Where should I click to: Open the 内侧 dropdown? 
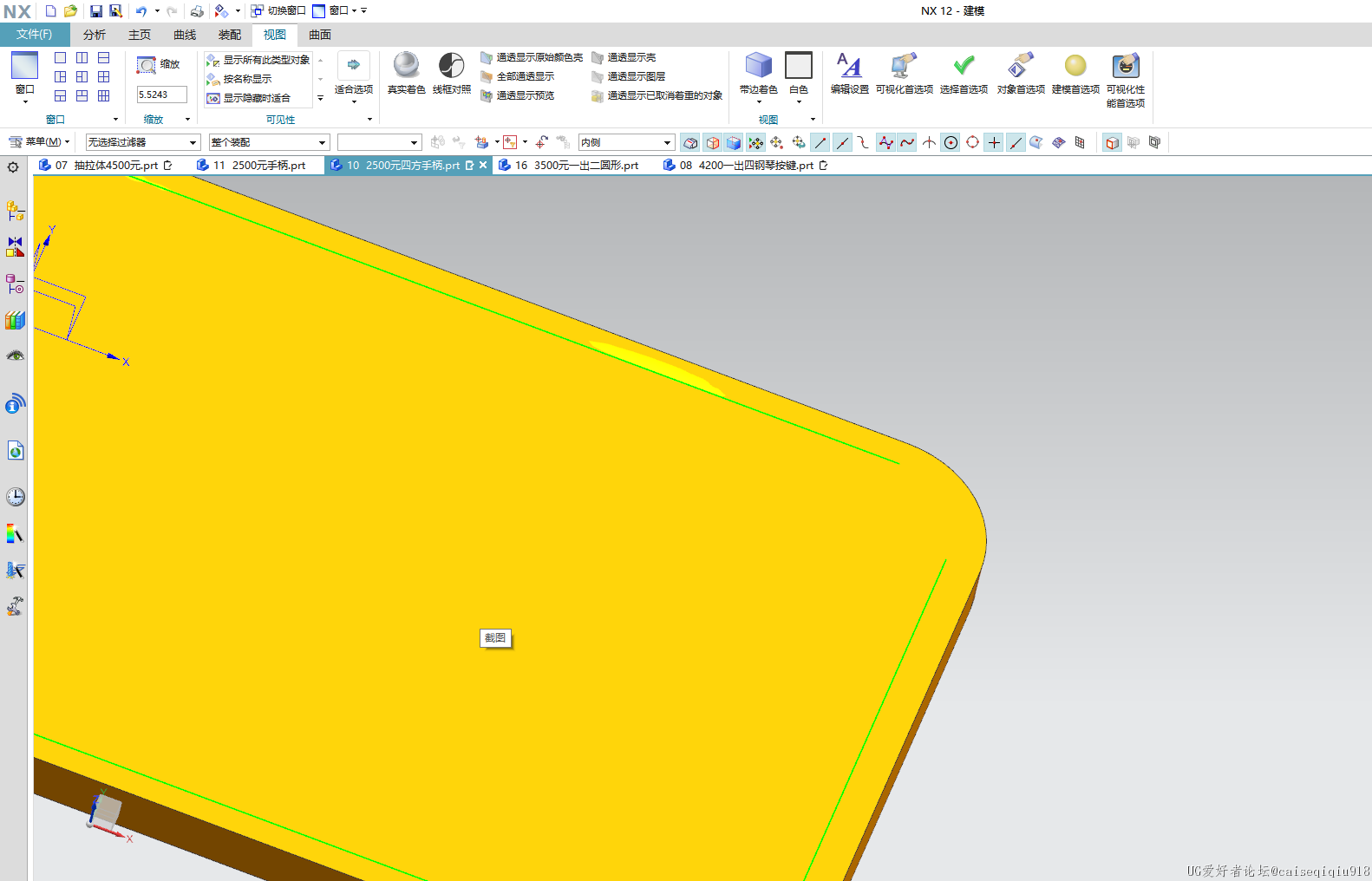tap(626, 142)
